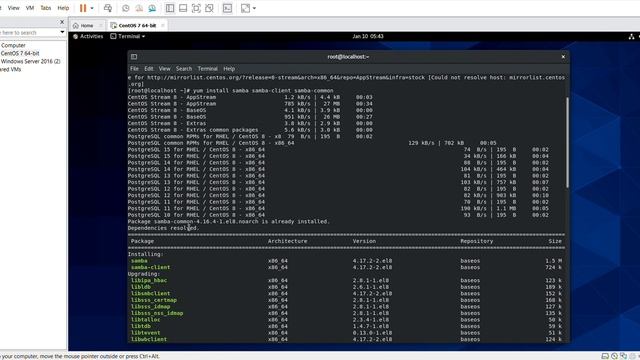Toggle the library sidebar view icon
This screenshot has height=360, width=640.
170,8
